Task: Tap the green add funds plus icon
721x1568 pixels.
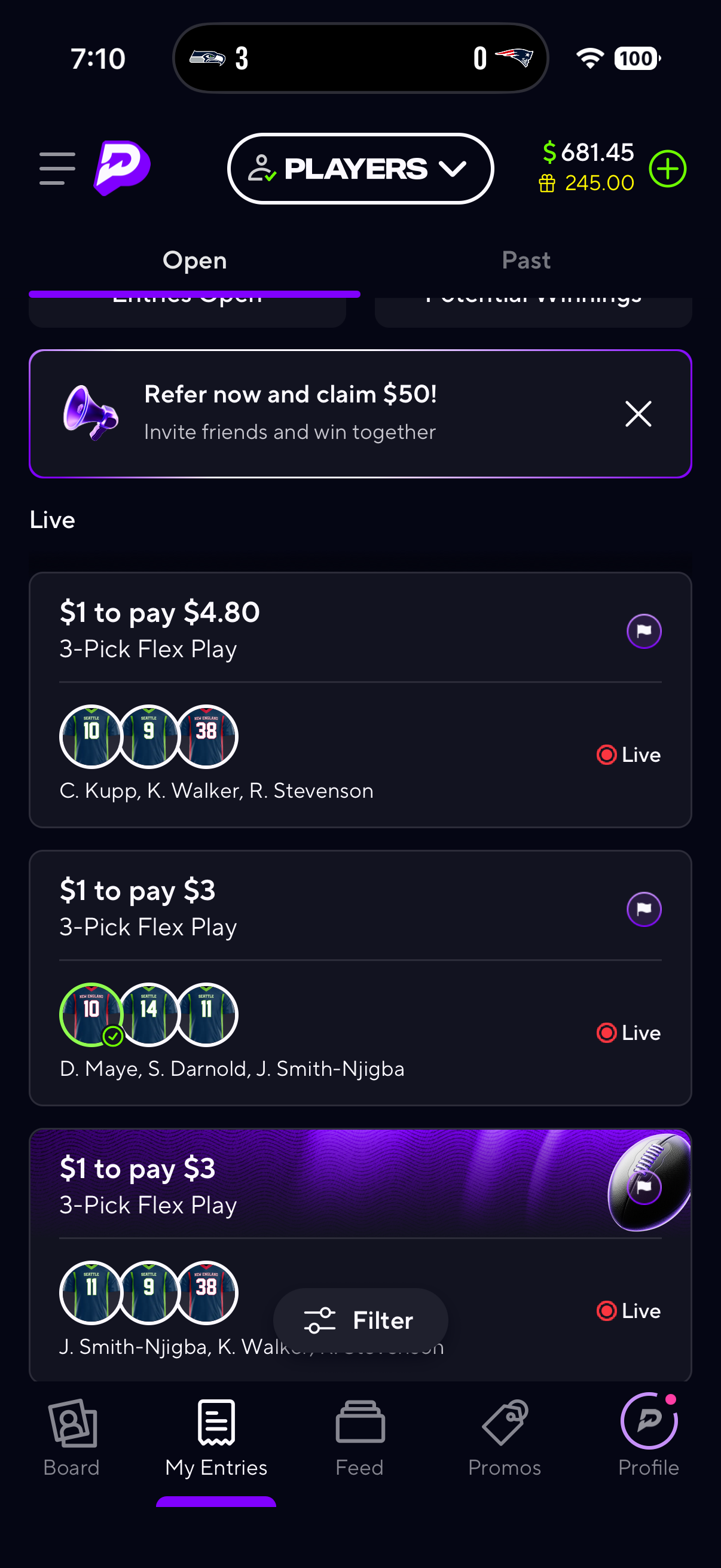Action: click(x=667, y=169)
